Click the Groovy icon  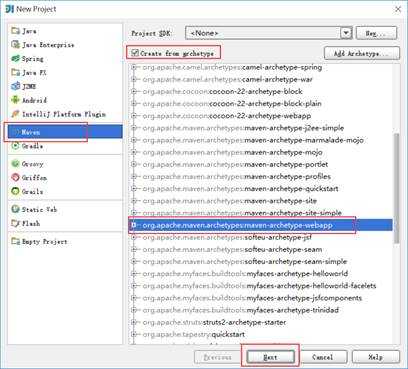pos(15,164)
